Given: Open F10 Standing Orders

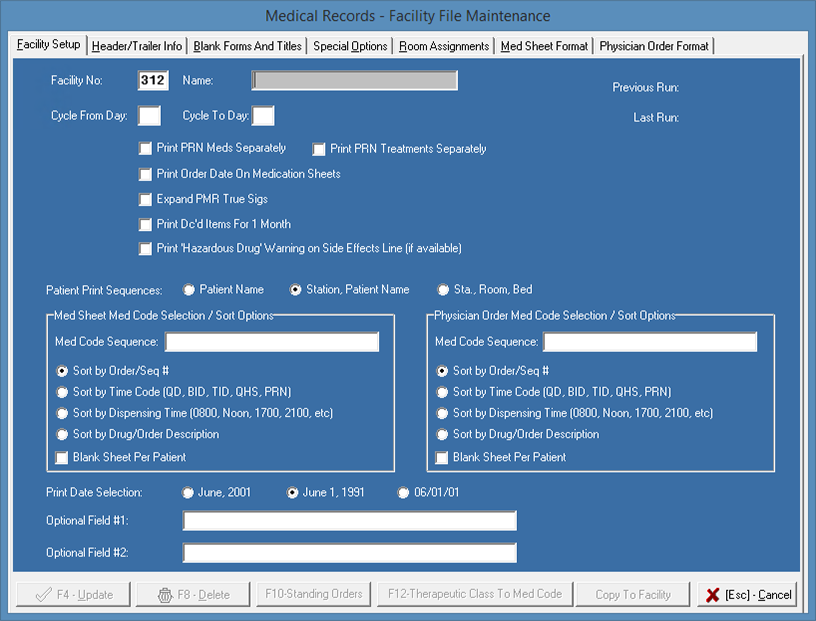Looking at the screenshot, I should coord(313,594).
